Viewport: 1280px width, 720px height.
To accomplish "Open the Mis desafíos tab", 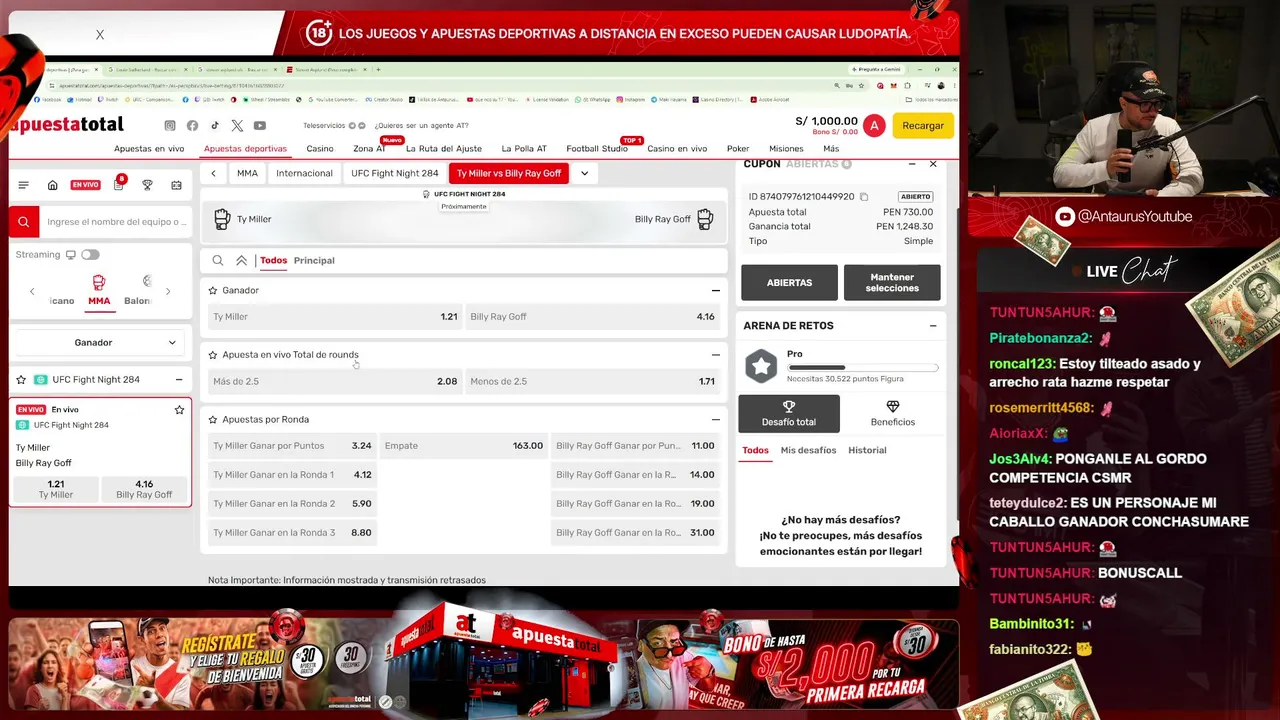I will (x=808, y=451).
